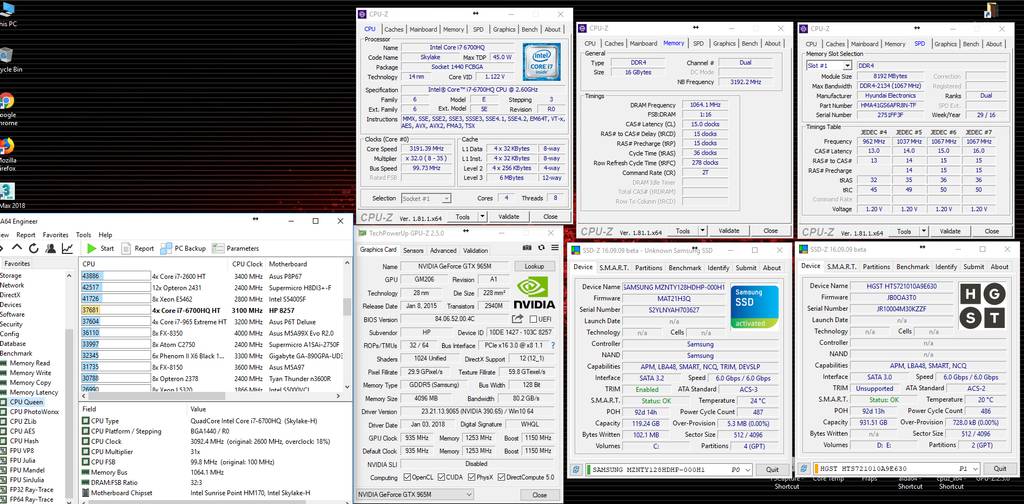Click the refresh icon in GPU-Z title area
The height and width of the screenshot is (504, 1024).
(541, 247)
